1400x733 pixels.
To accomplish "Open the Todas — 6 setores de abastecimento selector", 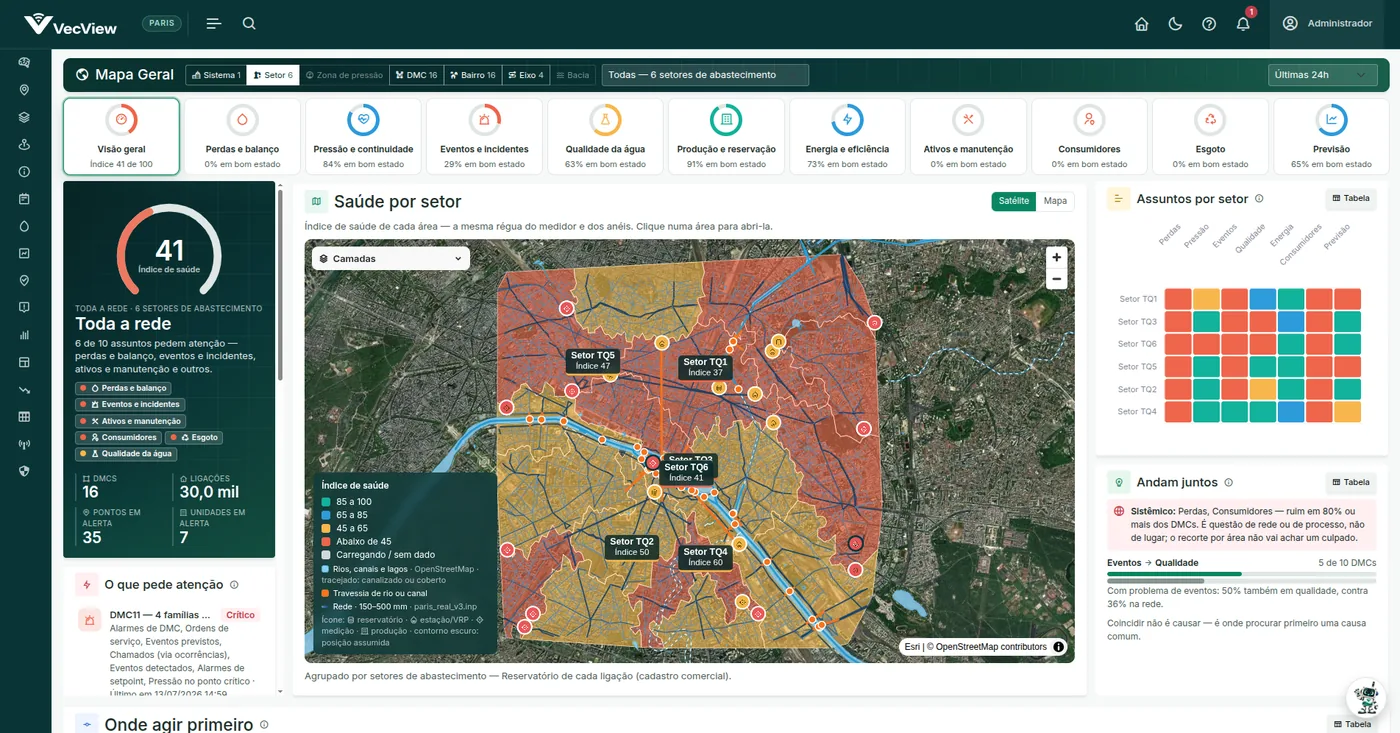I will 705,75.
